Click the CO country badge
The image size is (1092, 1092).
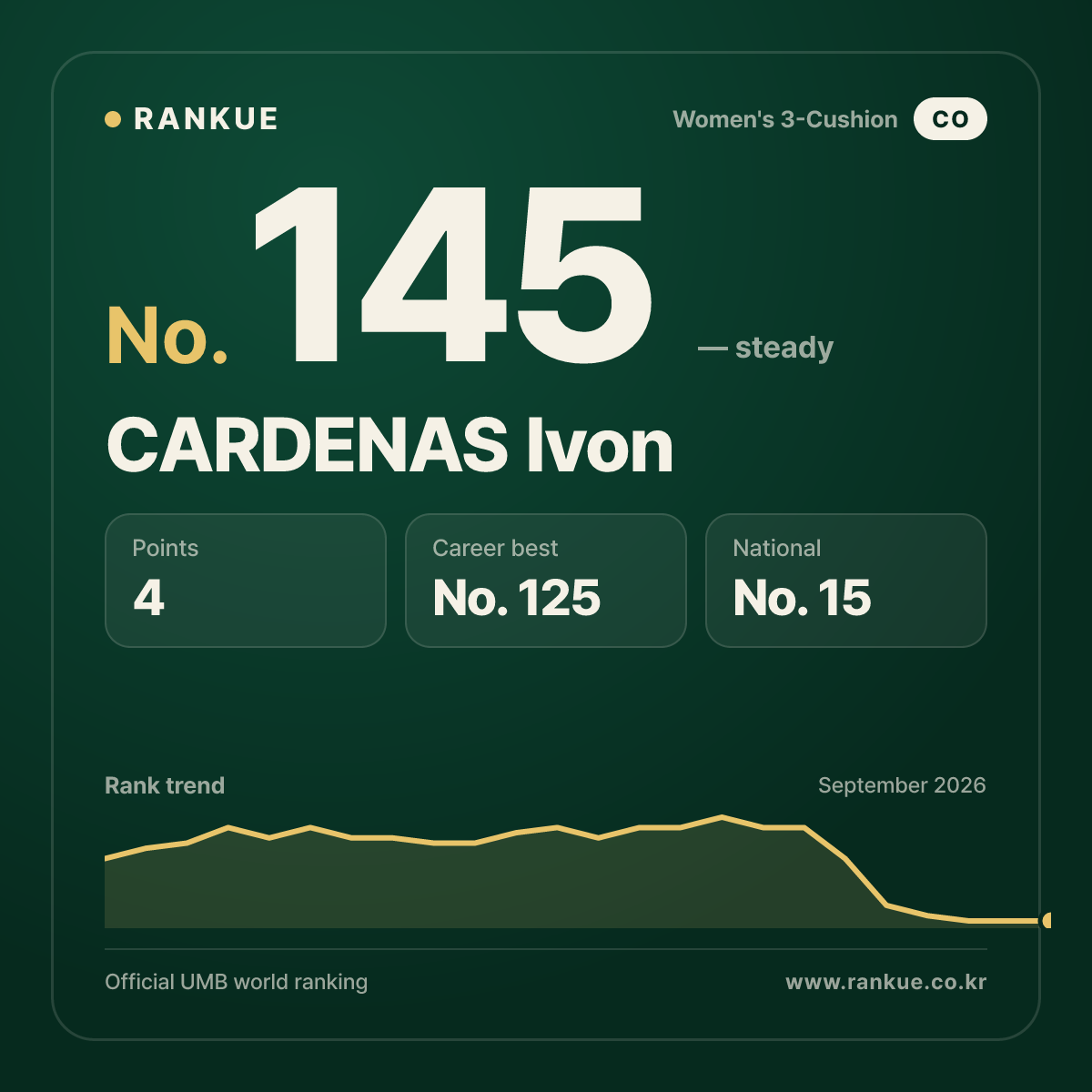(x=950, y=119)
